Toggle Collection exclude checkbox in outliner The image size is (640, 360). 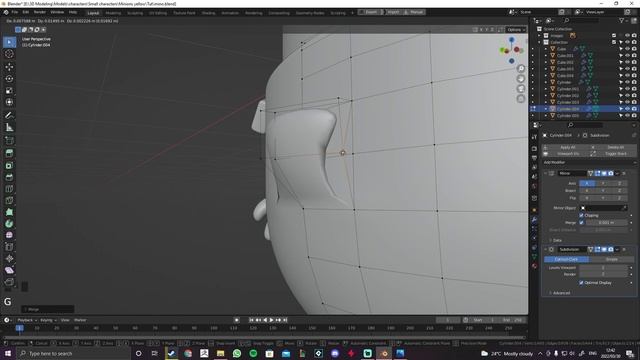(614, 42)
